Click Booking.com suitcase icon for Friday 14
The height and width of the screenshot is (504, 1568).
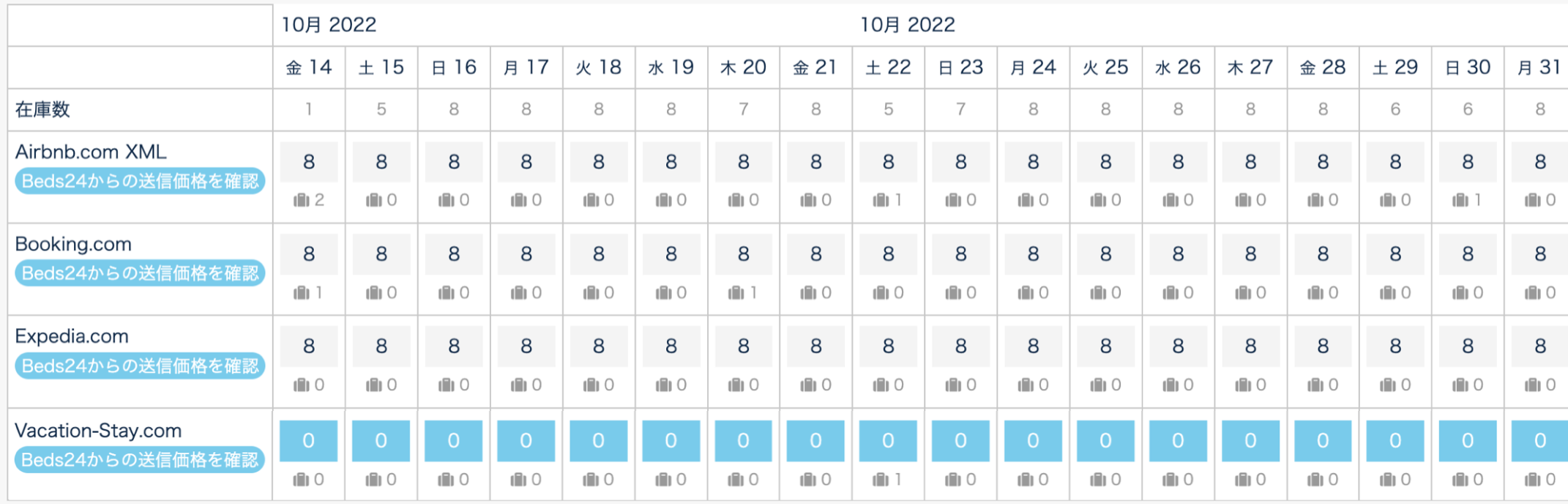tap(301, 293)
